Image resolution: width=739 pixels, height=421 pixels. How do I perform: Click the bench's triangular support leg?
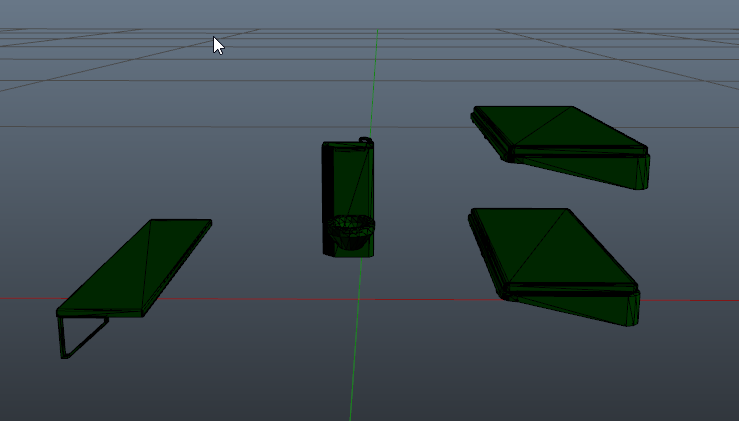[82, 337]
